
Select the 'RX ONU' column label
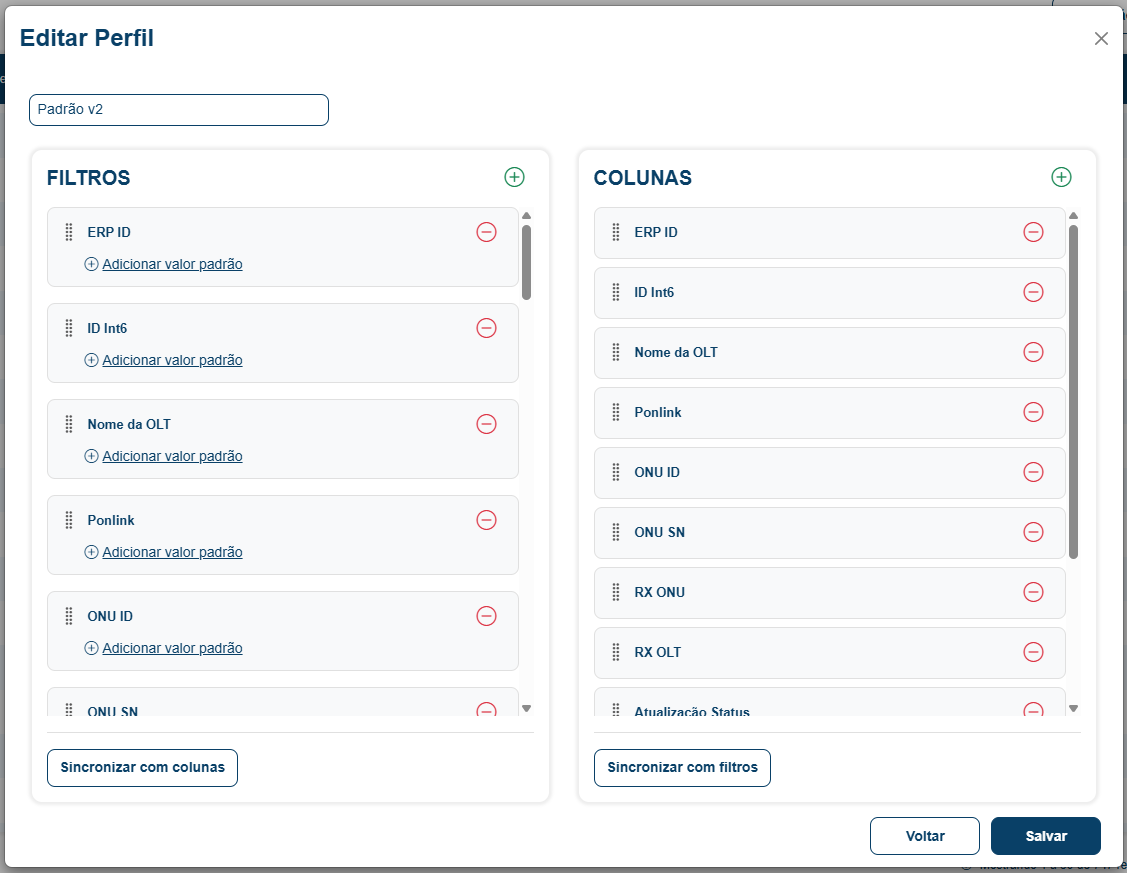659,592
